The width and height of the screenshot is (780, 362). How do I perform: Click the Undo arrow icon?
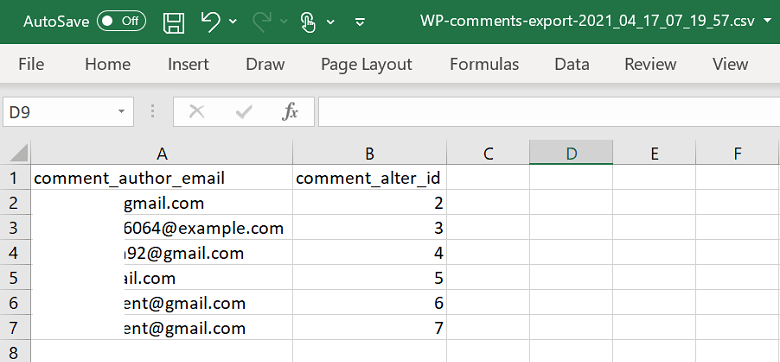(x=210, y=22)
